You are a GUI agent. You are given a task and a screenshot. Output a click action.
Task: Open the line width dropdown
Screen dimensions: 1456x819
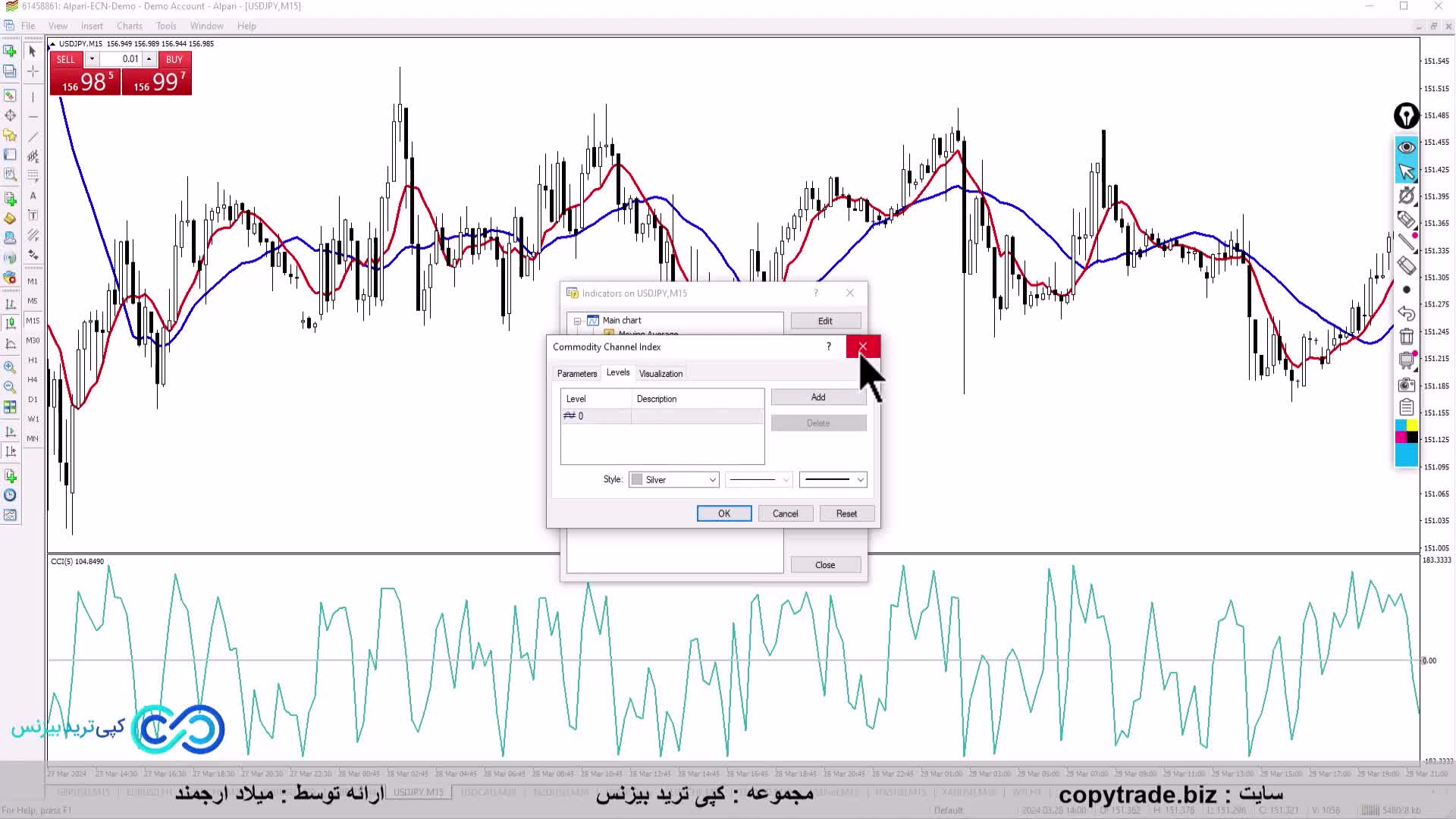coord(833,480)
